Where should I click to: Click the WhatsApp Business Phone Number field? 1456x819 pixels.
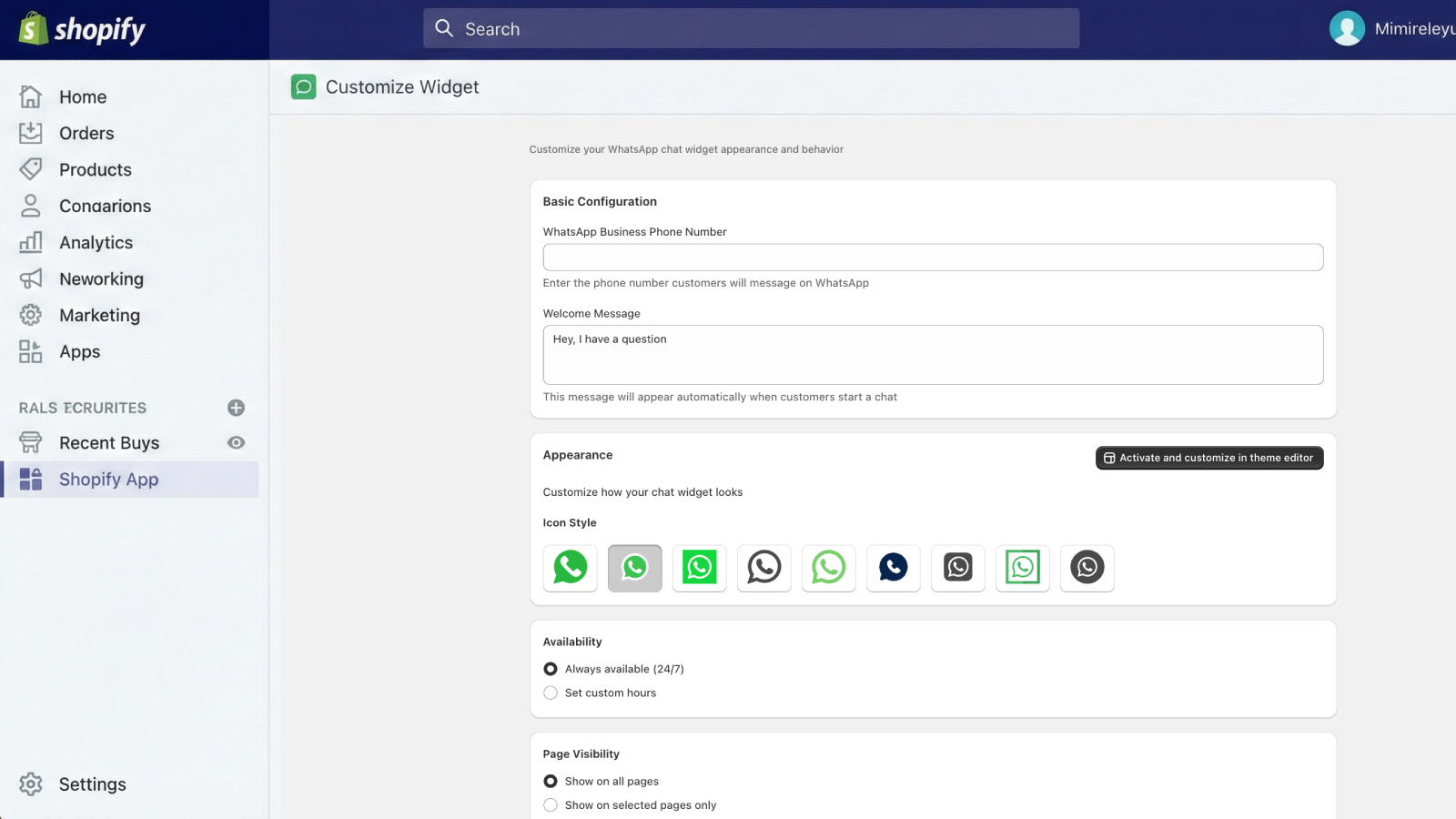[x=933, y=258]
